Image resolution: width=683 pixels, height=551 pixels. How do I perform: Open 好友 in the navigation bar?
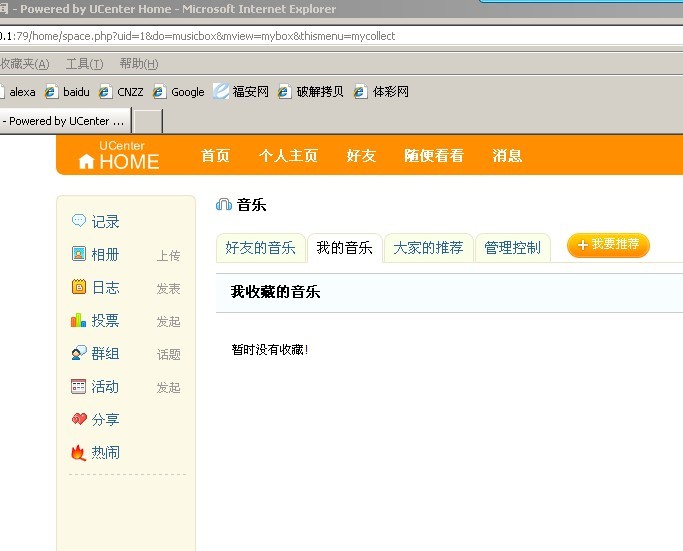tap(361, 155)
